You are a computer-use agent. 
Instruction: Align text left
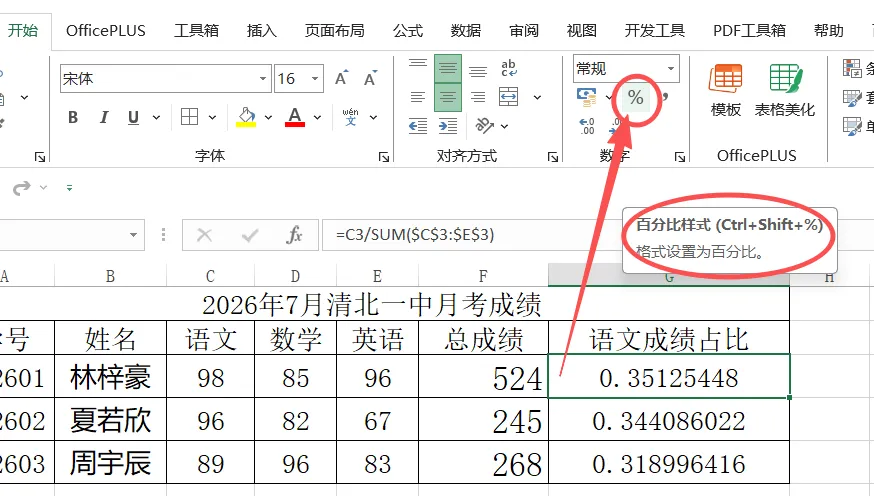pyautogui.click(x=417, y=98)
